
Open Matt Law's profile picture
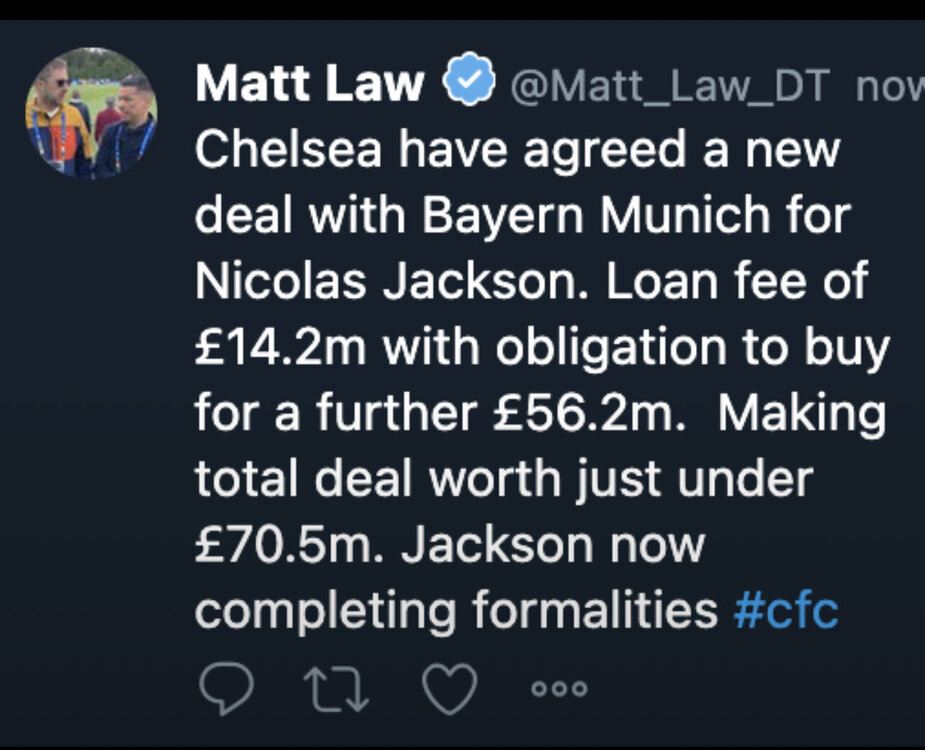[x=91, y=113]
